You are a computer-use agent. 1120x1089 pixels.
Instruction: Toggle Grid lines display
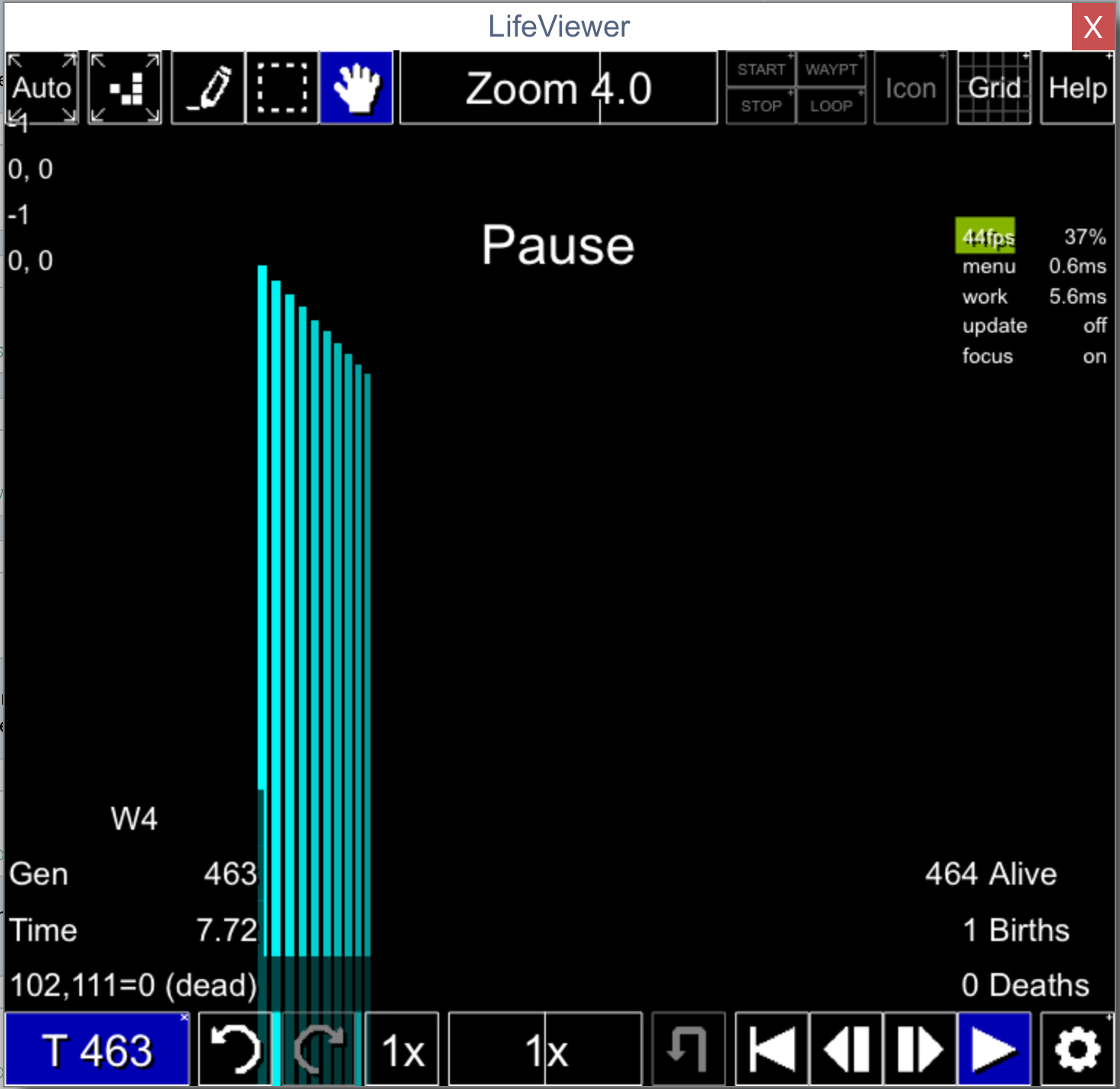(994, 88)
